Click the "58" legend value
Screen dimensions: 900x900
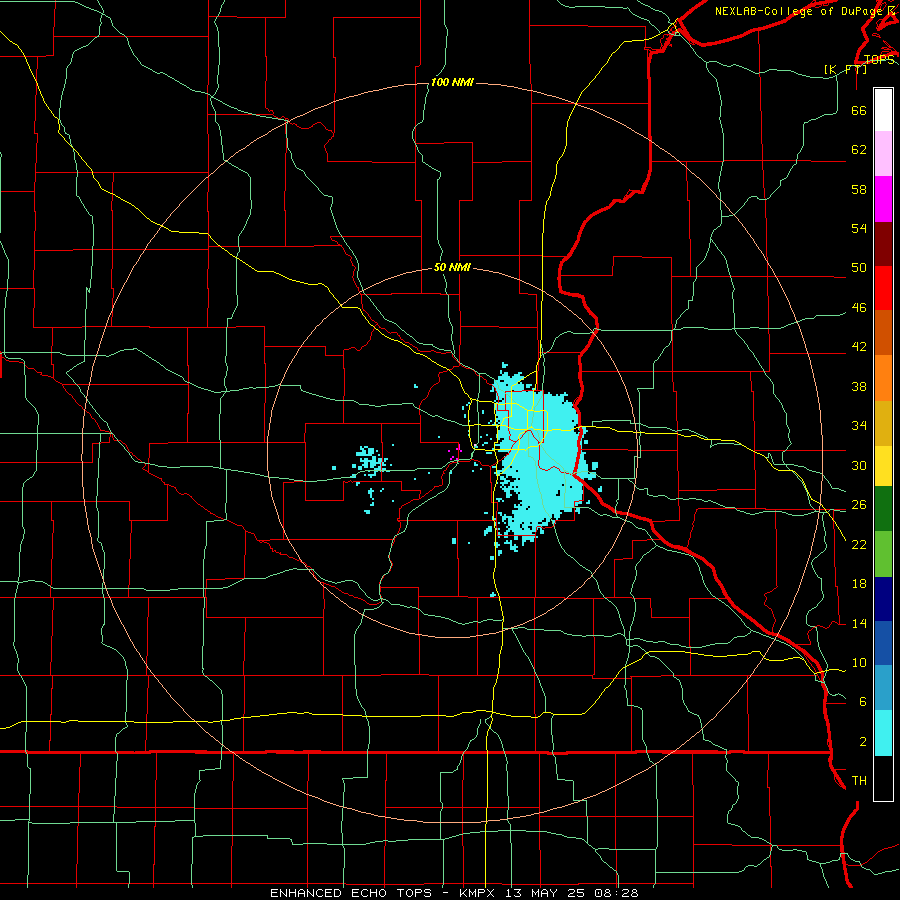tap(859, 189)
